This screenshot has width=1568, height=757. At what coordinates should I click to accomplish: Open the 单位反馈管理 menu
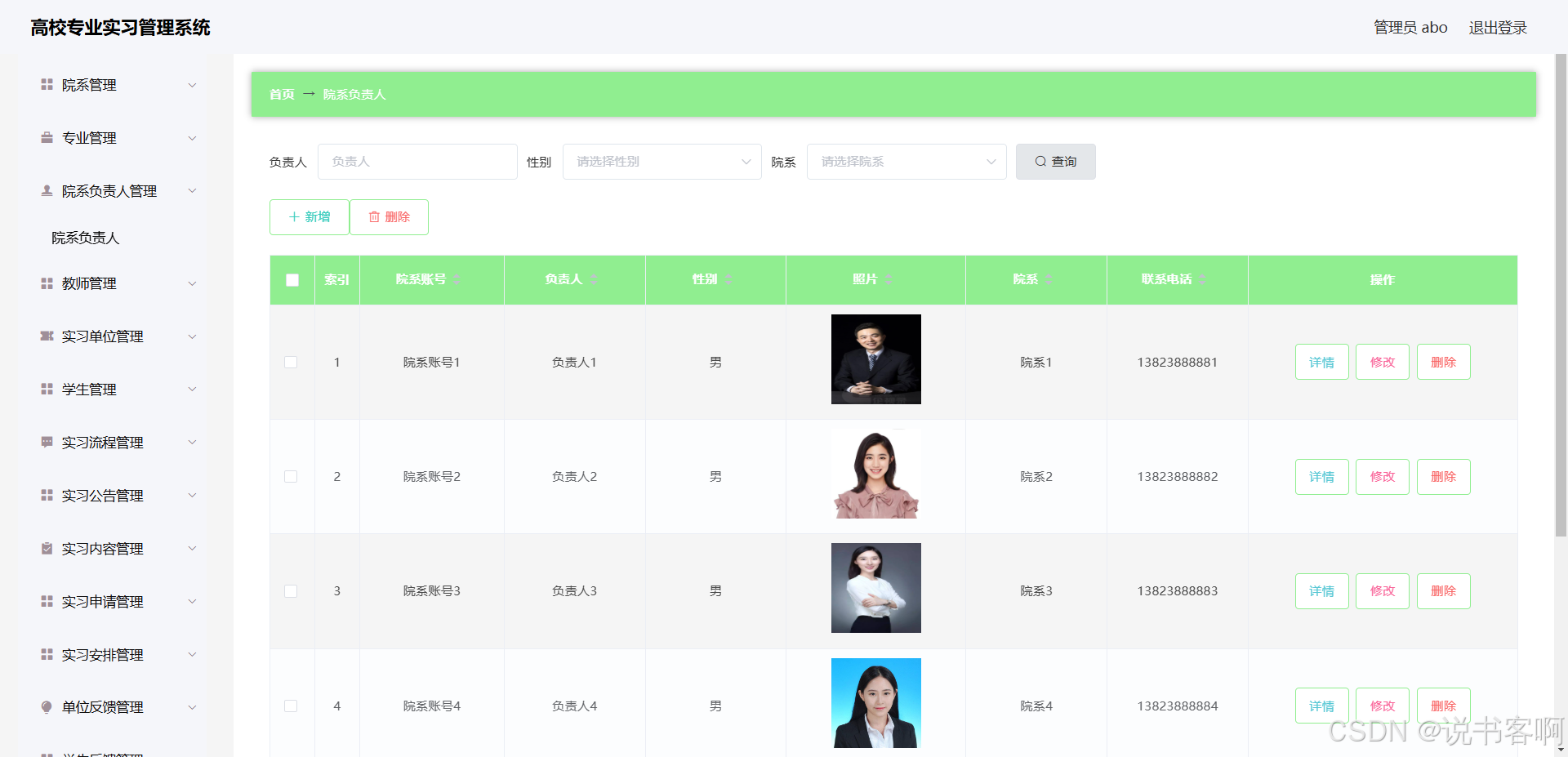tap(118, 707)
